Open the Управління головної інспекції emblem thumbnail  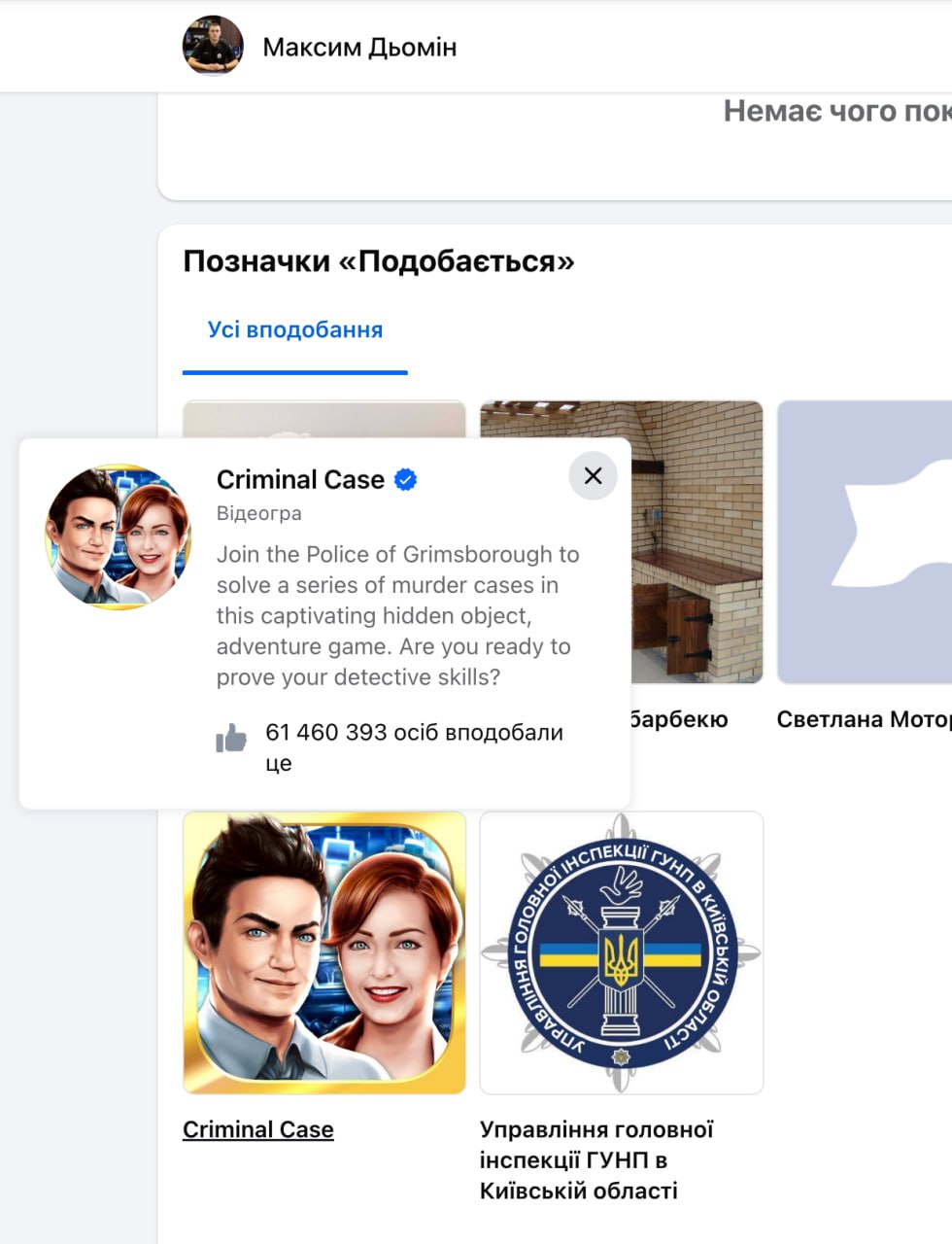[622, 952]
